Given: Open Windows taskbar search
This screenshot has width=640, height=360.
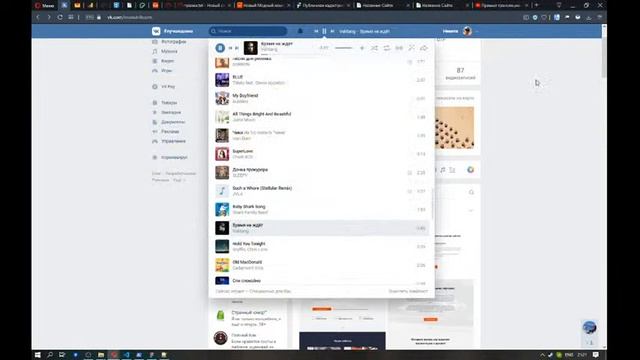Looking at the screenshot, I should pos(50,355).
